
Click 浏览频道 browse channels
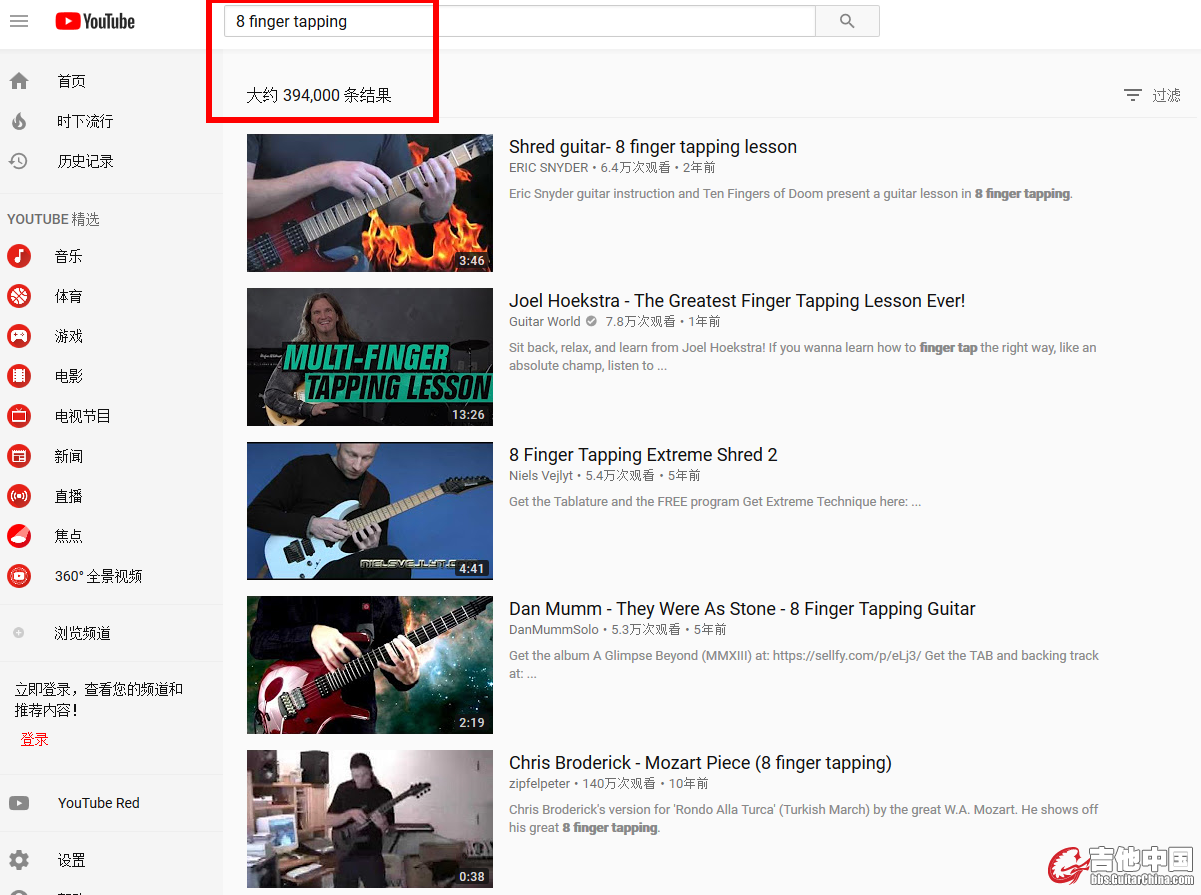pos(82,633)
